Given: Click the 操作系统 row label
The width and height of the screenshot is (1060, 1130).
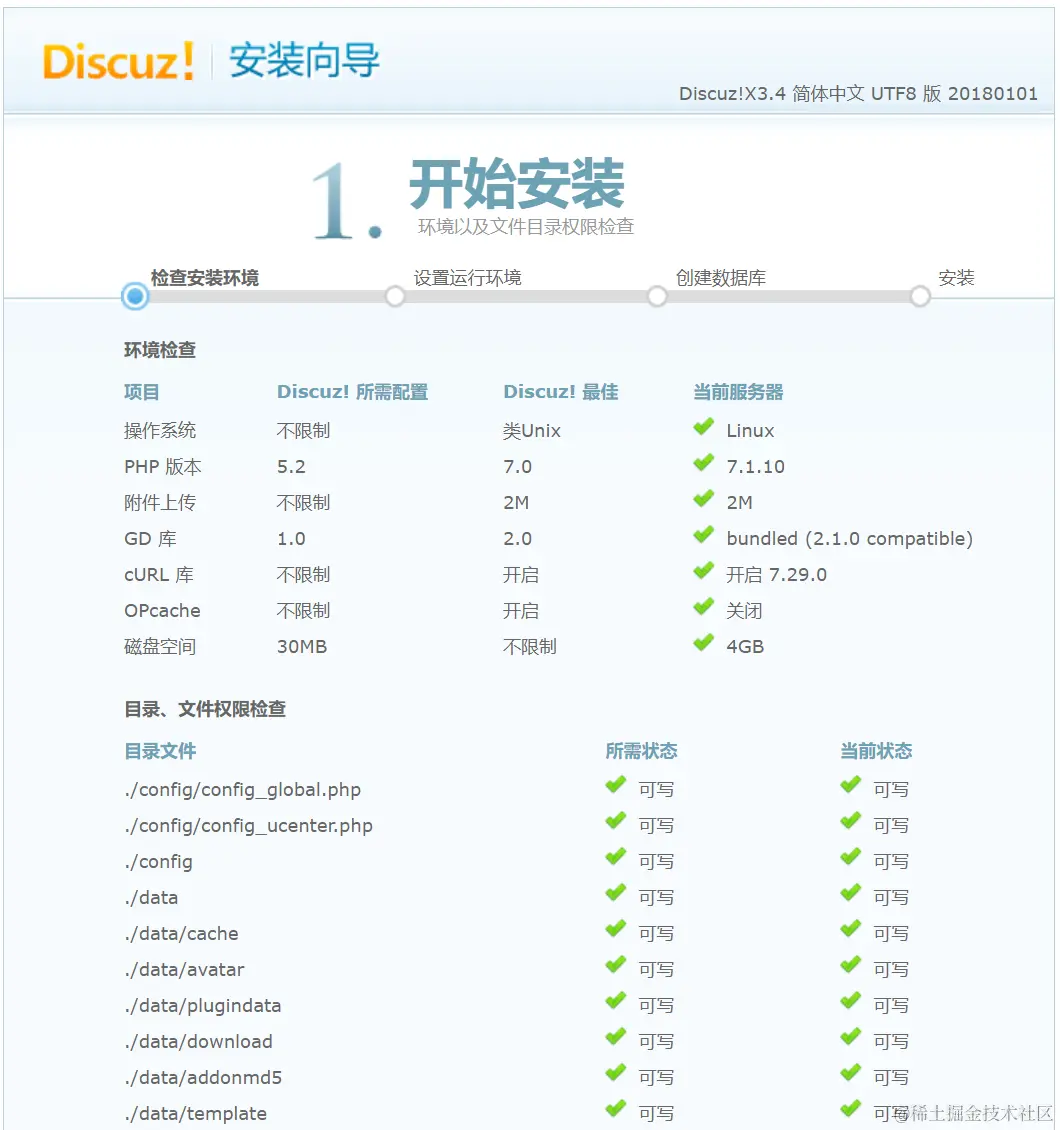Looking at the screenshot, I should [160, 431].
